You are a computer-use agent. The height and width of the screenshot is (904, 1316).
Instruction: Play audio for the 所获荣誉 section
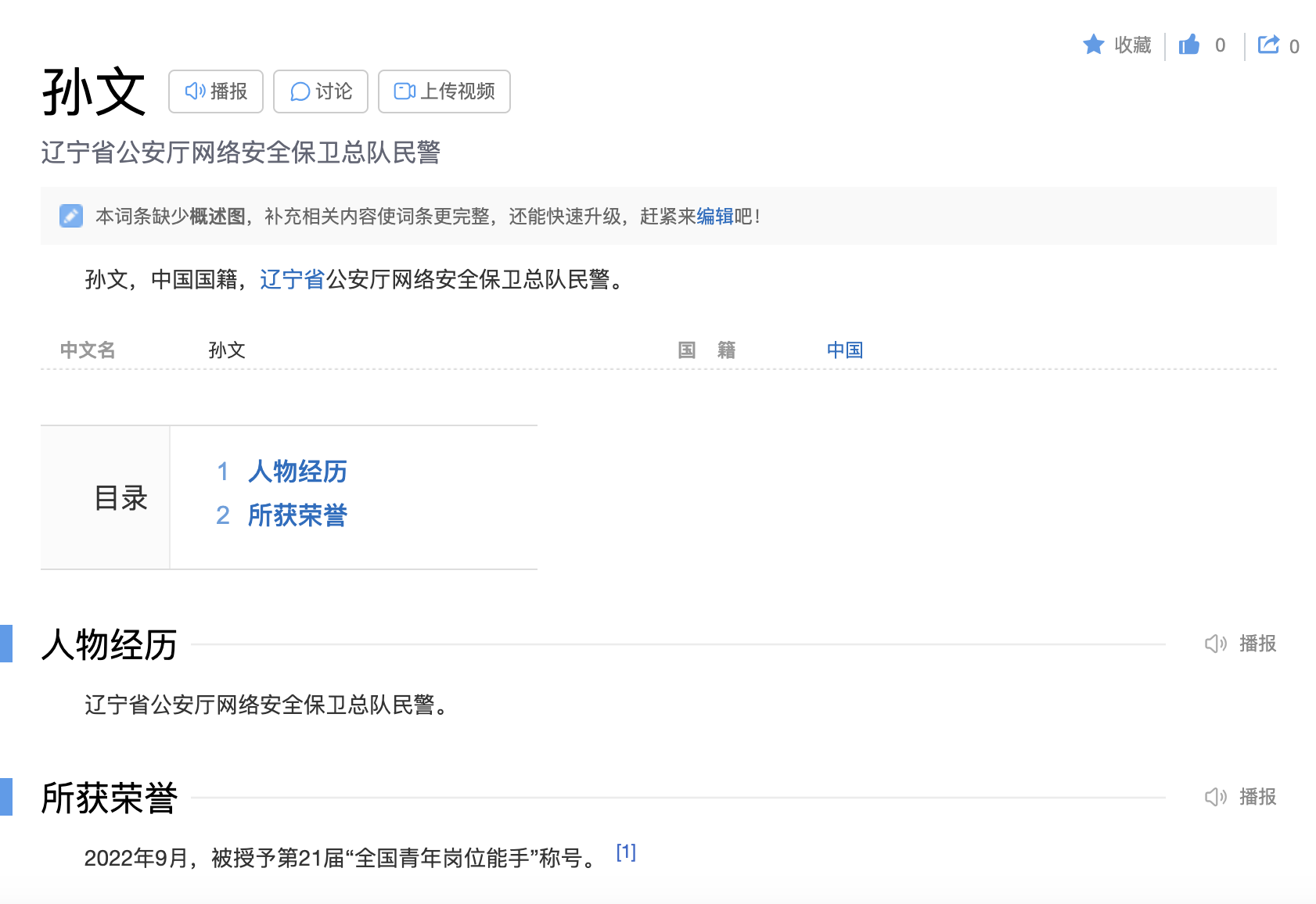[x=1241, y=797]
